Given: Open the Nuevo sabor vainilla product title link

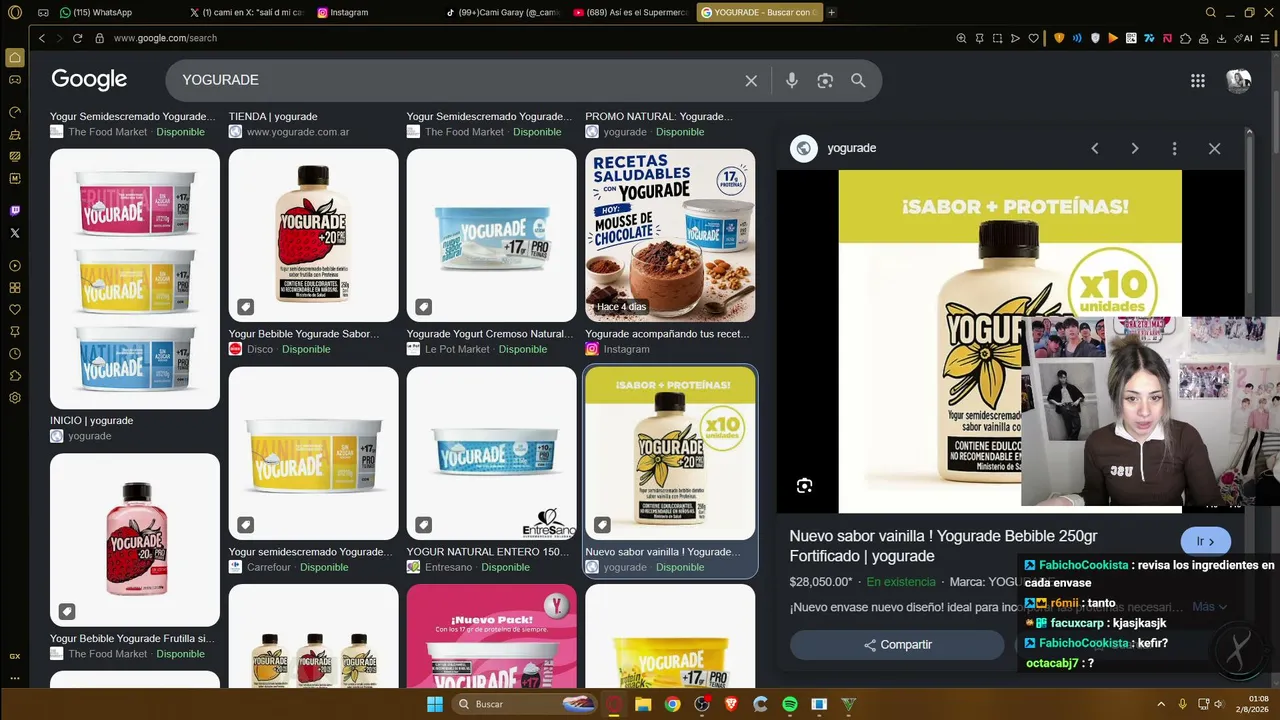Looking at the screenshot, I should pos(943,546).
